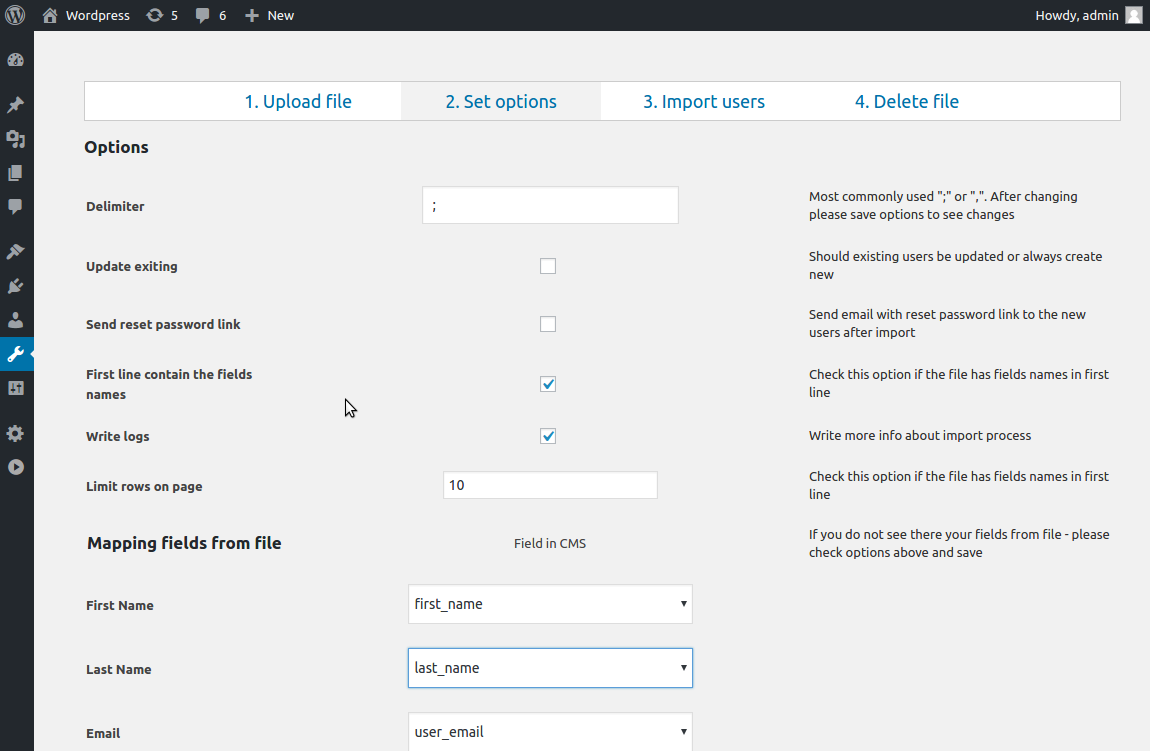
Task: Switch to the 4. Delete file tab
Action: coord(907,101)
